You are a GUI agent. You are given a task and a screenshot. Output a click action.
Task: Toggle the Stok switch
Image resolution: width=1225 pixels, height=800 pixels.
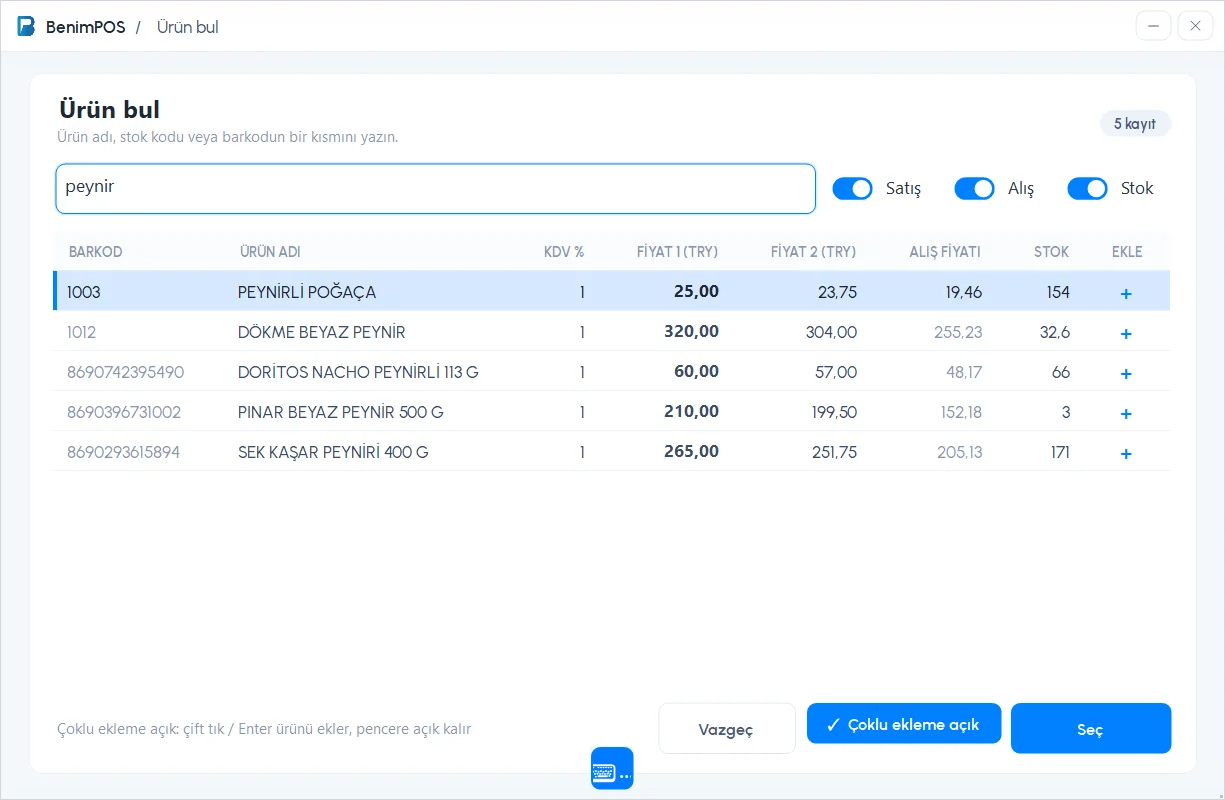pyautogui.click(x=1088, y=188)
